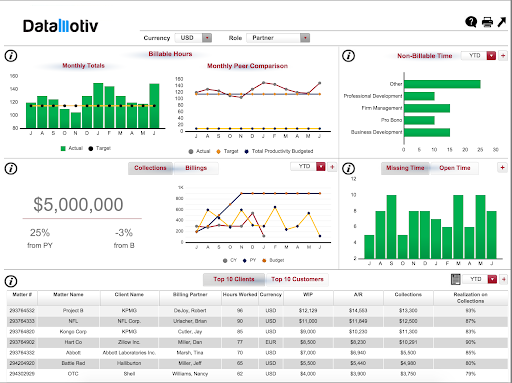Click Abbott Laboratories Inc. client name
The height and width of the screenshot is (383, 512).
tap(129, 353)
